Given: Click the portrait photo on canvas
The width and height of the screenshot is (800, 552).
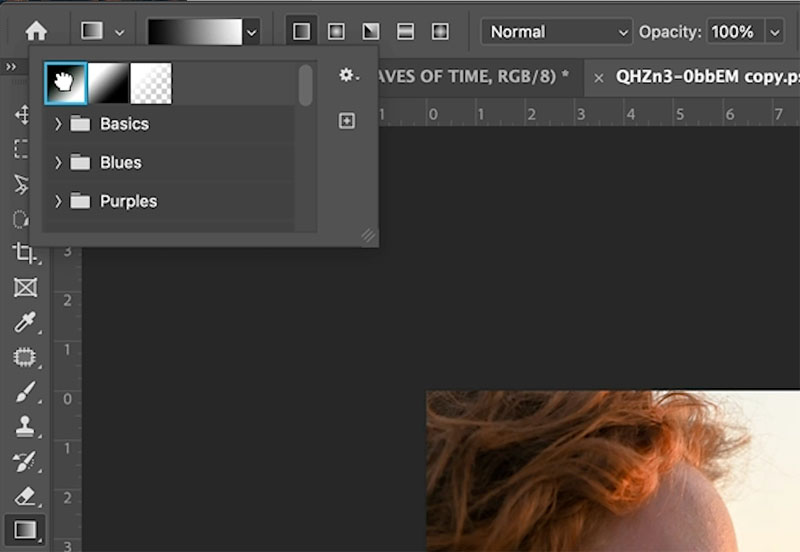Looking at the screenshot, I should [x=612, y=471].
